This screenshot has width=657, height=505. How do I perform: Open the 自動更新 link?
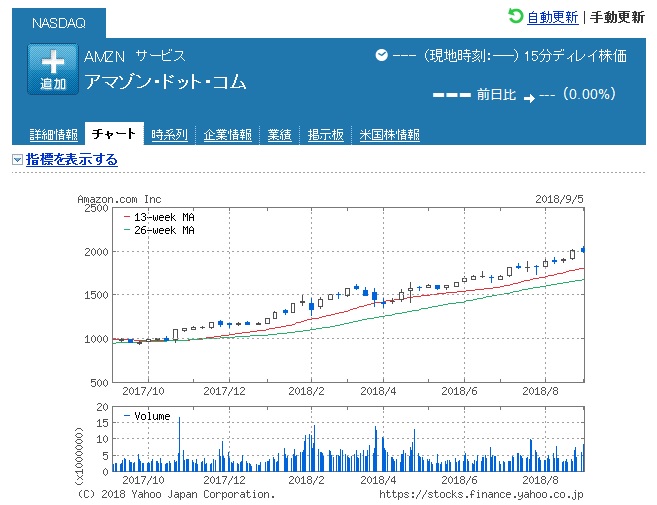click(x=552, y=17)
